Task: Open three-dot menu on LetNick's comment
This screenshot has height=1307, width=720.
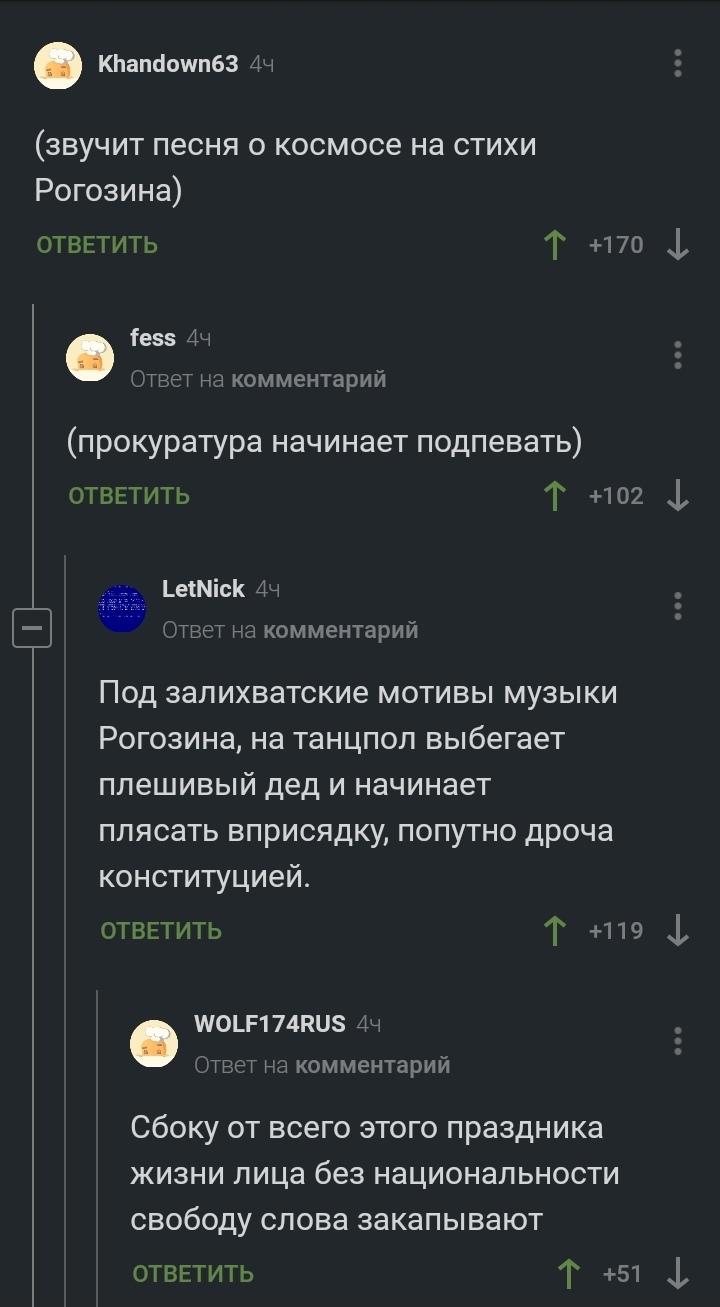Action: (678, 606)
